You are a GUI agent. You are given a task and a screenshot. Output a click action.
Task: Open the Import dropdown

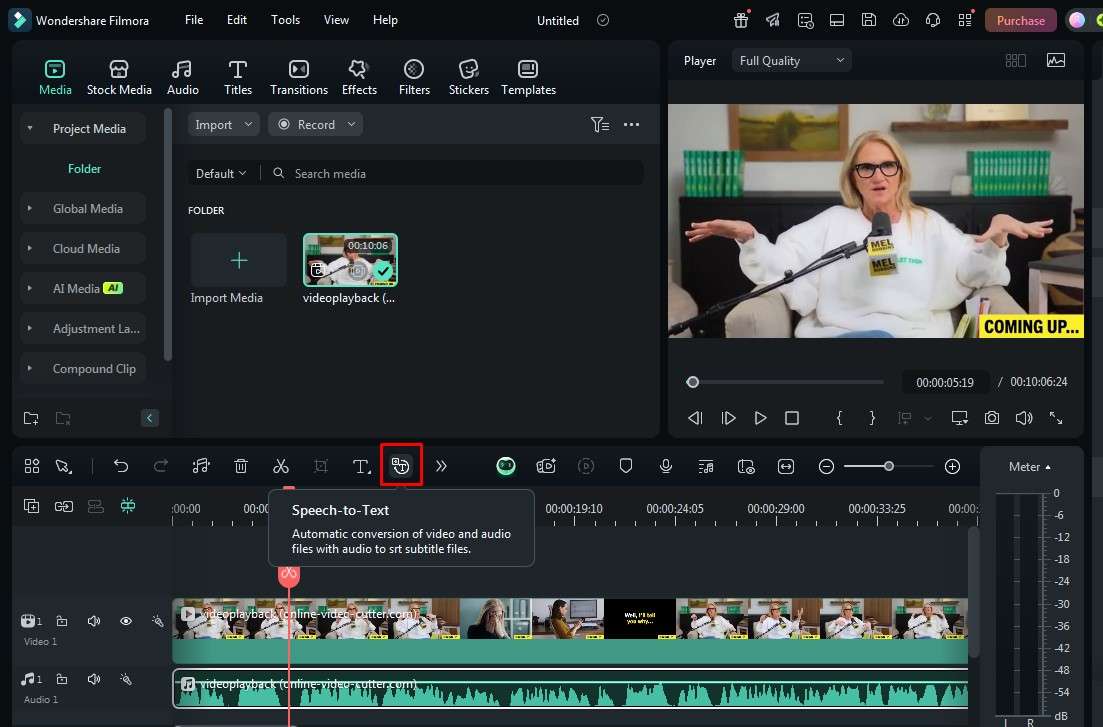tap(223, 125)
